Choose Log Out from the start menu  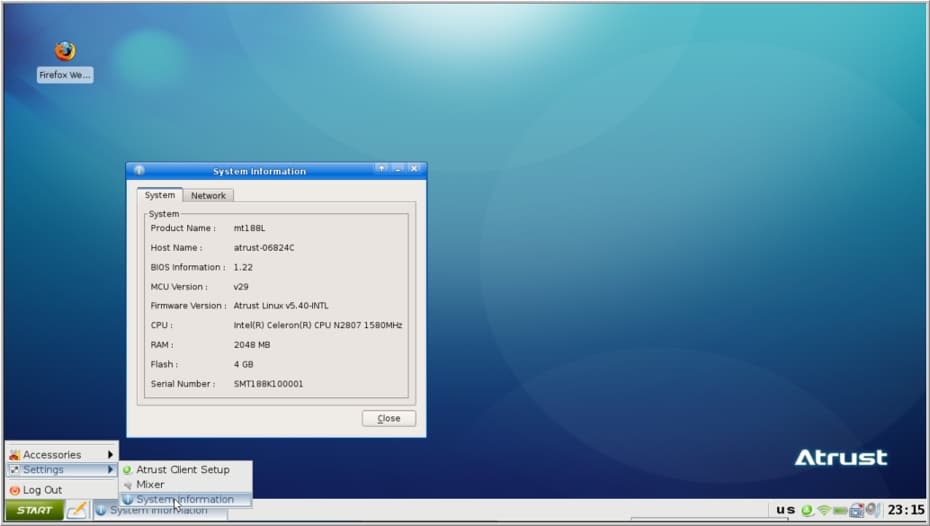[62, 490]
